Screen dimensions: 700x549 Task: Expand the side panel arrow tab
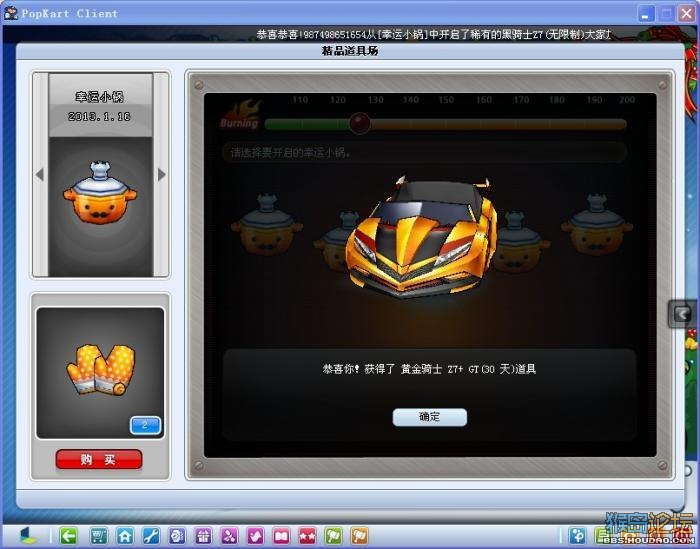682,314
